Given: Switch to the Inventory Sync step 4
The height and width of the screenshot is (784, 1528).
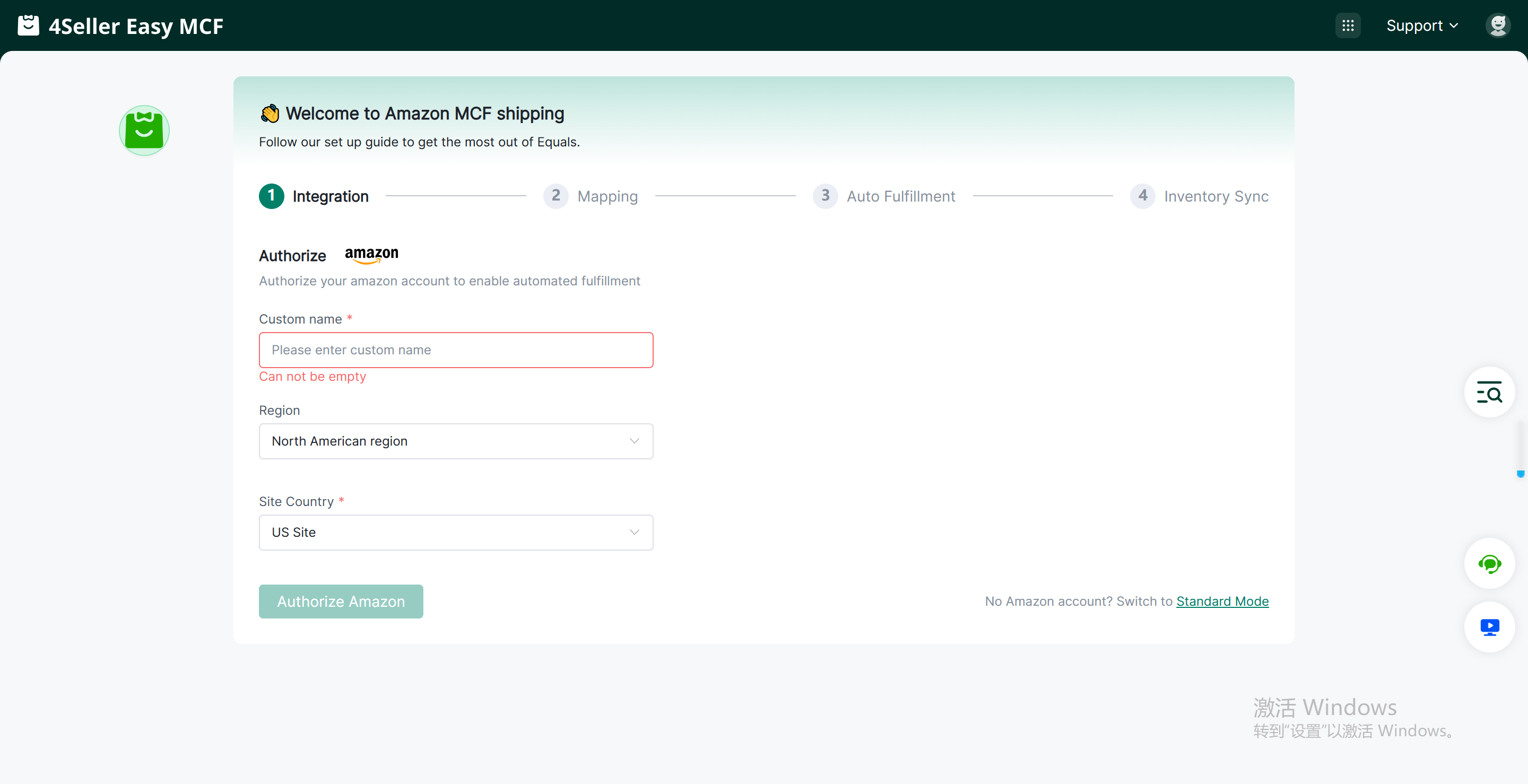Looking at the screenshot, I should pos(1200,196).
